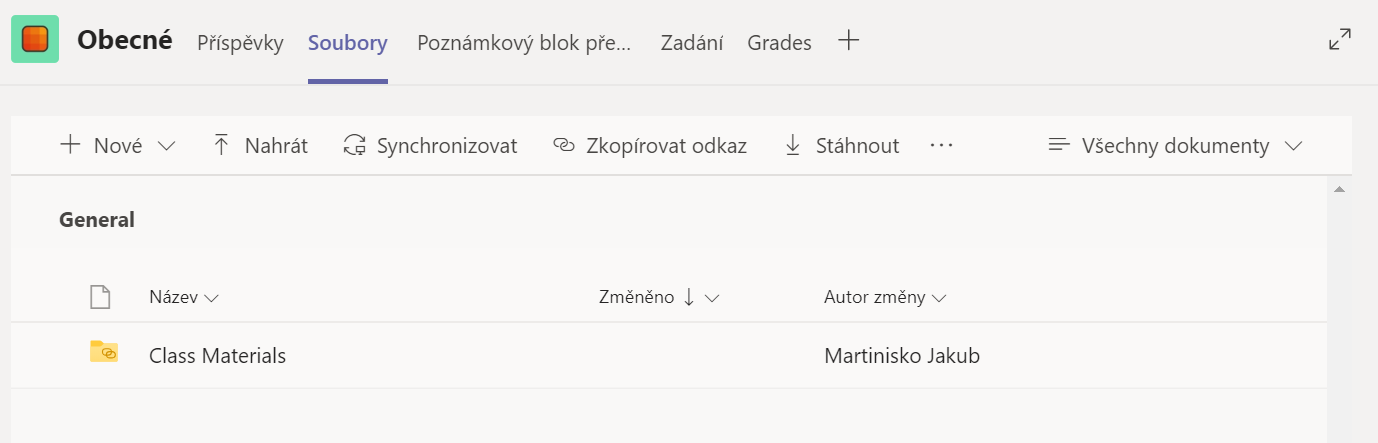Click the Nahrát upload button
Image resolution: width=1378 pixels, height=443 pixels.
point(260,146)
